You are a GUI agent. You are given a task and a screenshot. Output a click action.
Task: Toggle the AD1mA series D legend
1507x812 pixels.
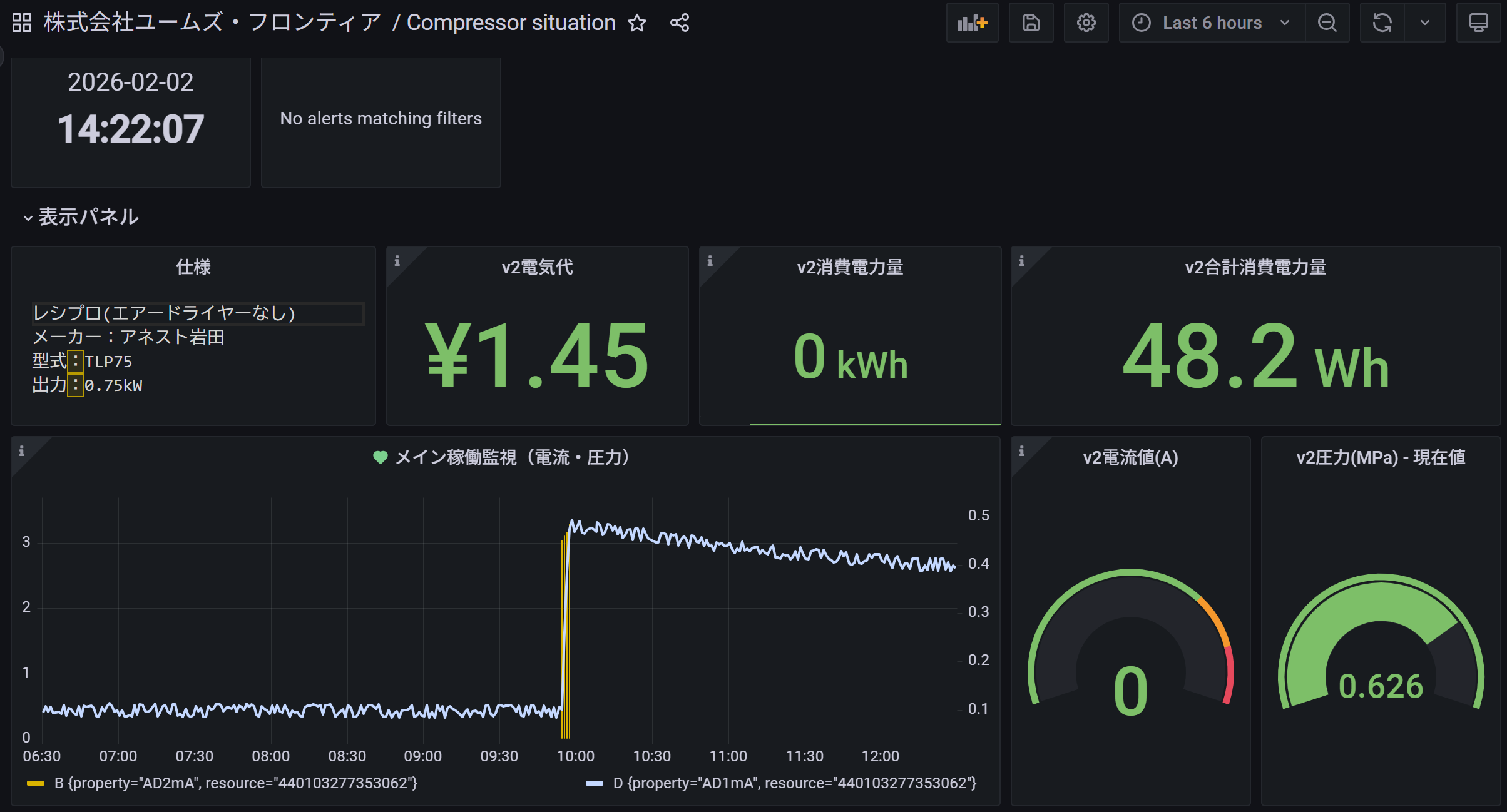794,783
